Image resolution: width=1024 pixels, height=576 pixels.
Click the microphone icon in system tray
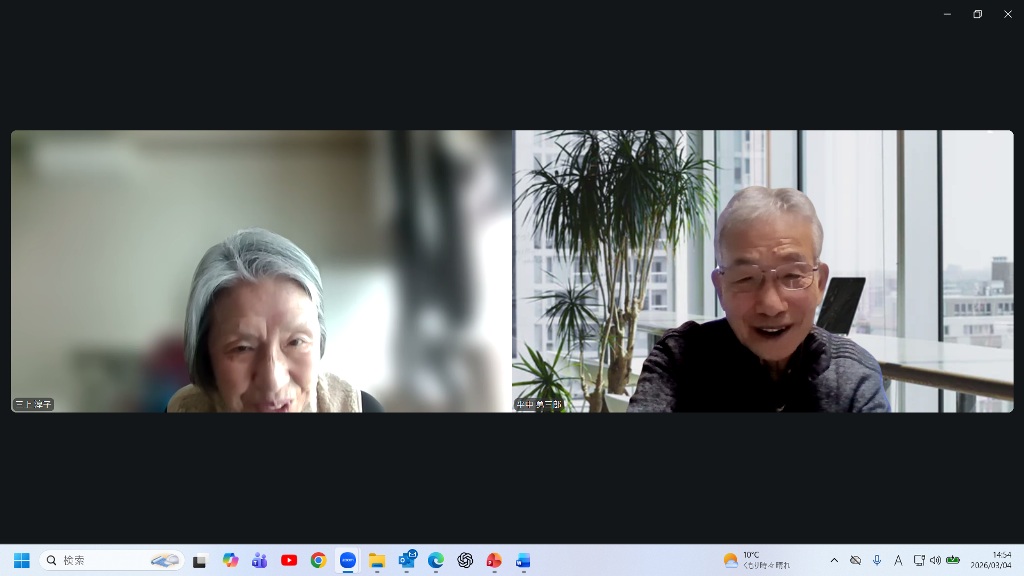pos(877,560)
